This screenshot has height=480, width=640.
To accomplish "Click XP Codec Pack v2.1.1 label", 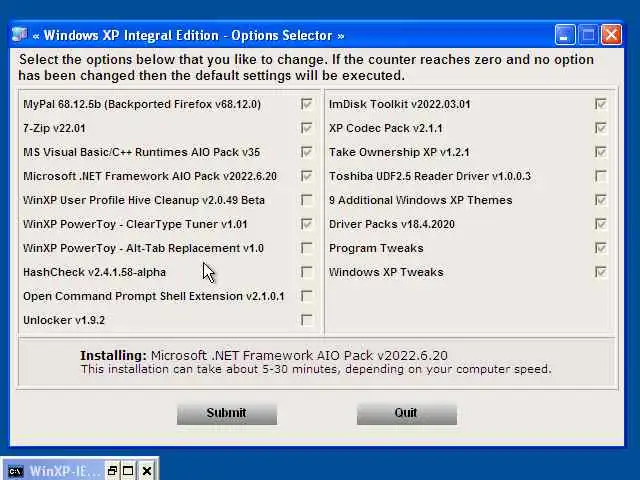I will (x=386, y=128).
